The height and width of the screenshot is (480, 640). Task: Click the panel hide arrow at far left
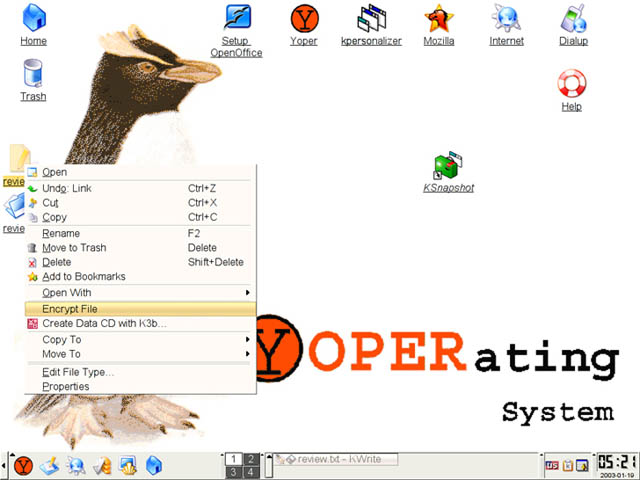click(x=3, y=466)
